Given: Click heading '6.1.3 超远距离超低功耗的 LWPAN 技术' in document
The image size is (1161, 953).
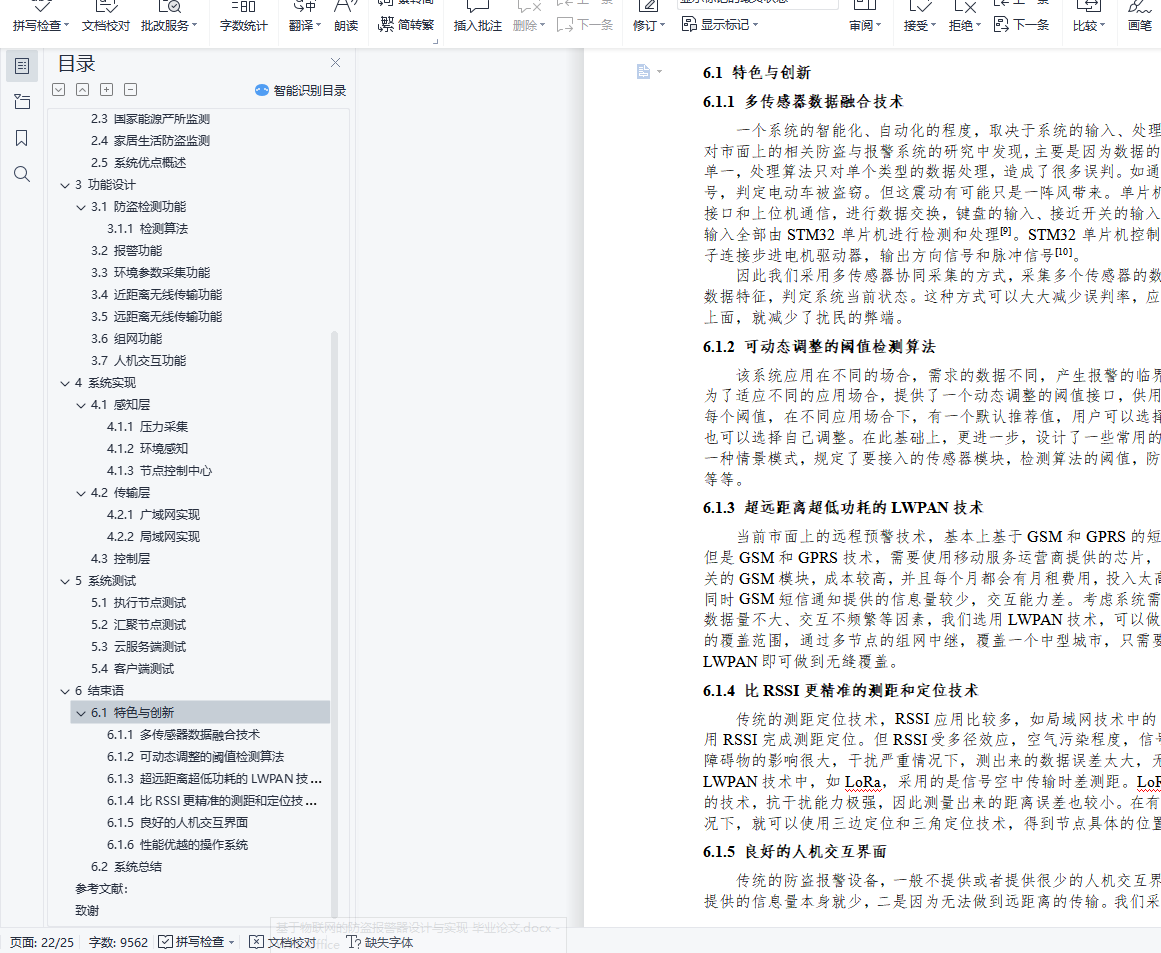Looking at the screenshot, I should (843, 508).
